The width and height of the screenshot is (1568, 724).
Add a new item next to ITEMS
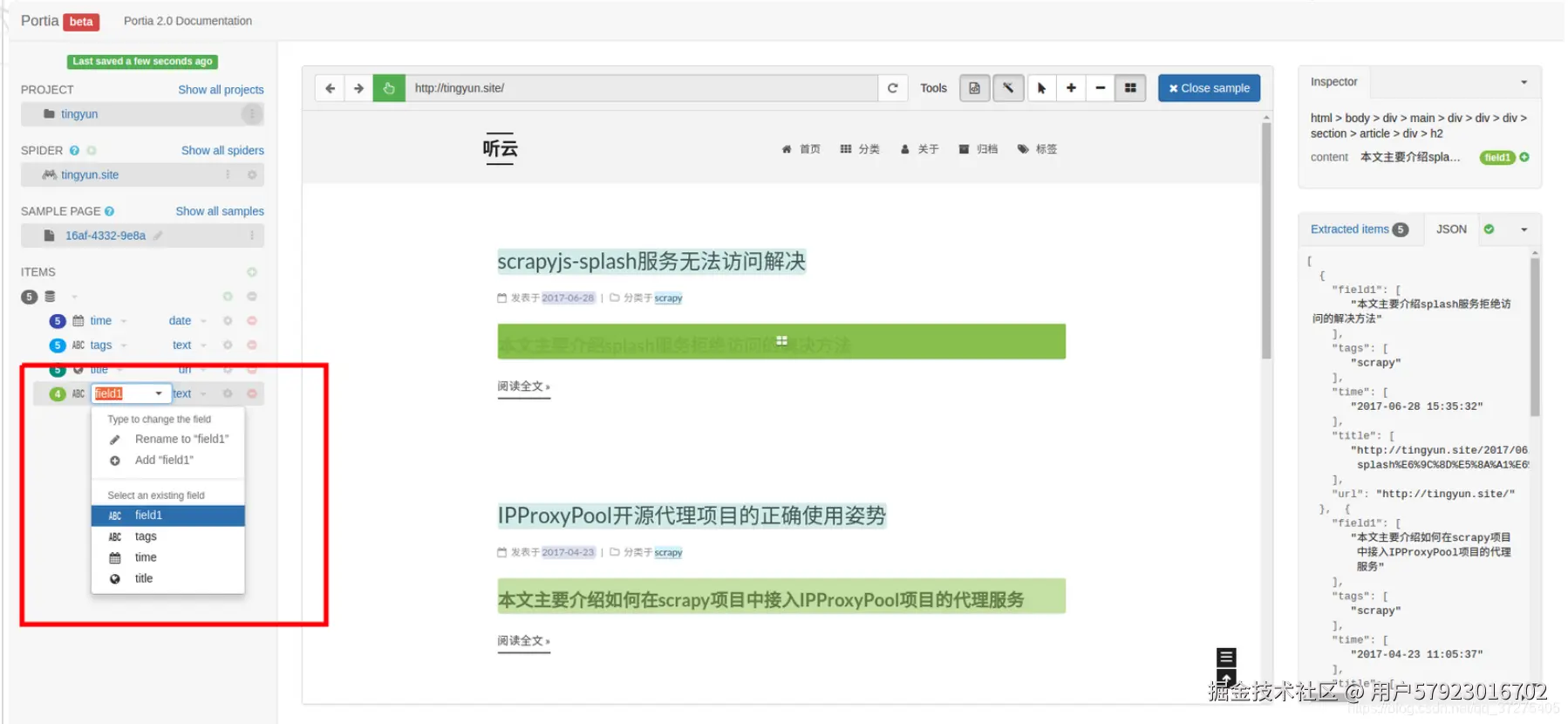[x=252, y=273]
